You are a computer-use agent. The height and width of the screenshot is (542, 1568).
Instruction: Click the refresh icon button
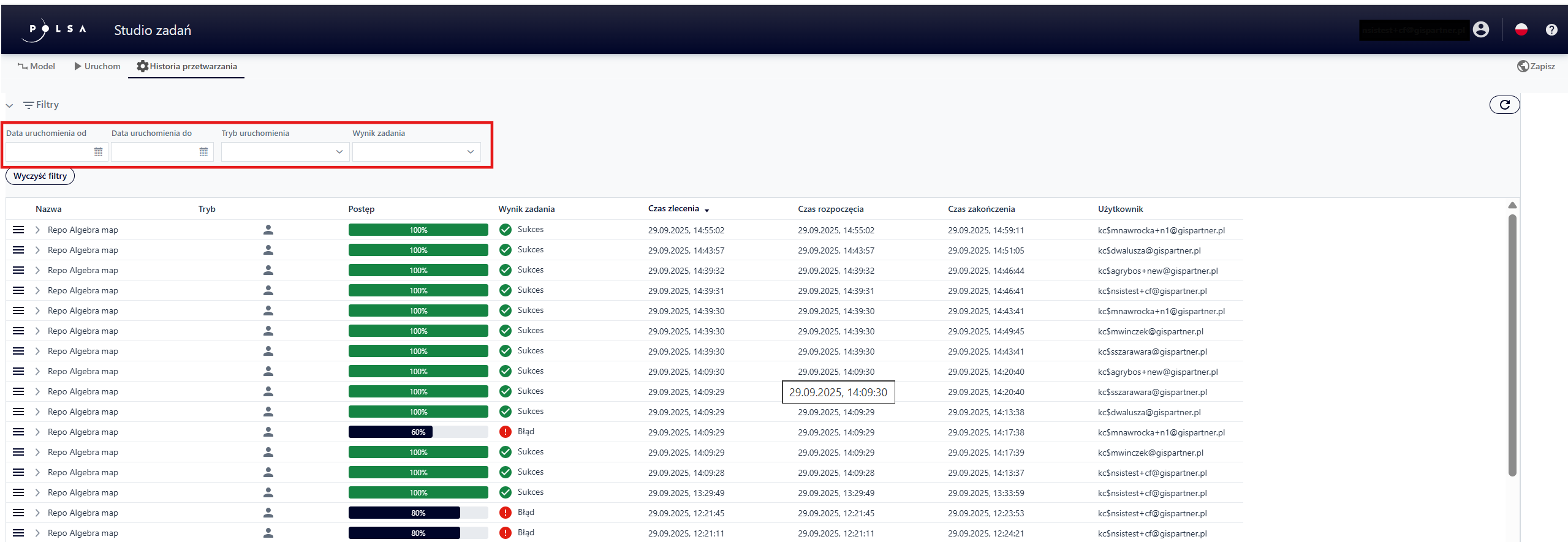point(1504,105)
